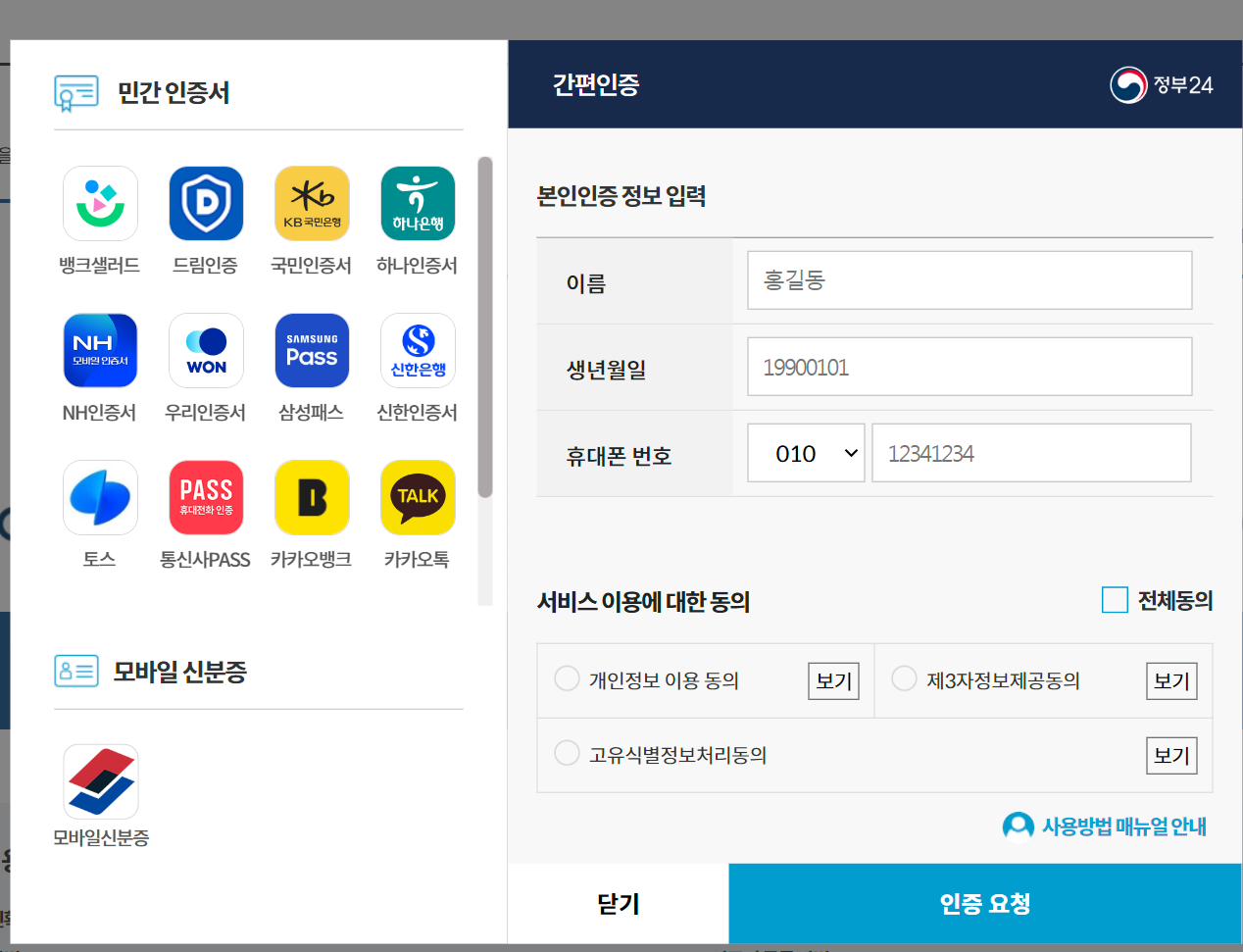1243x952 pixels.
Task: View 제3자정보제공동의 terms with 보기 button
Action: tap(1171, 678)
